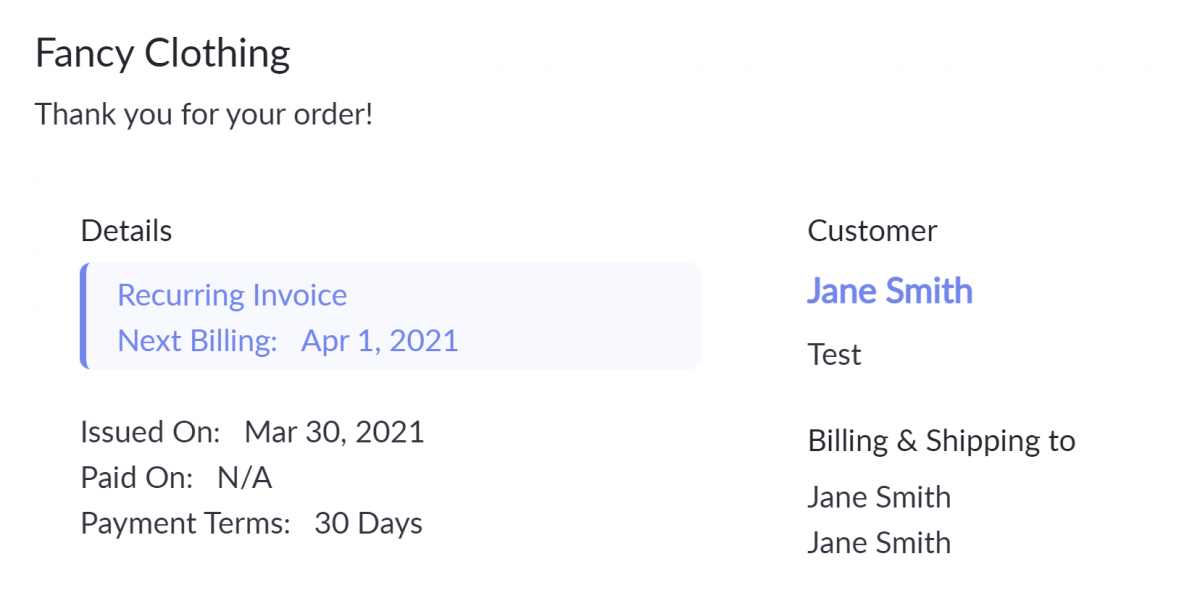Click the Test text under customer name
The width and height of the screenshot is (1200, 606).
click(x=834, y=355)
